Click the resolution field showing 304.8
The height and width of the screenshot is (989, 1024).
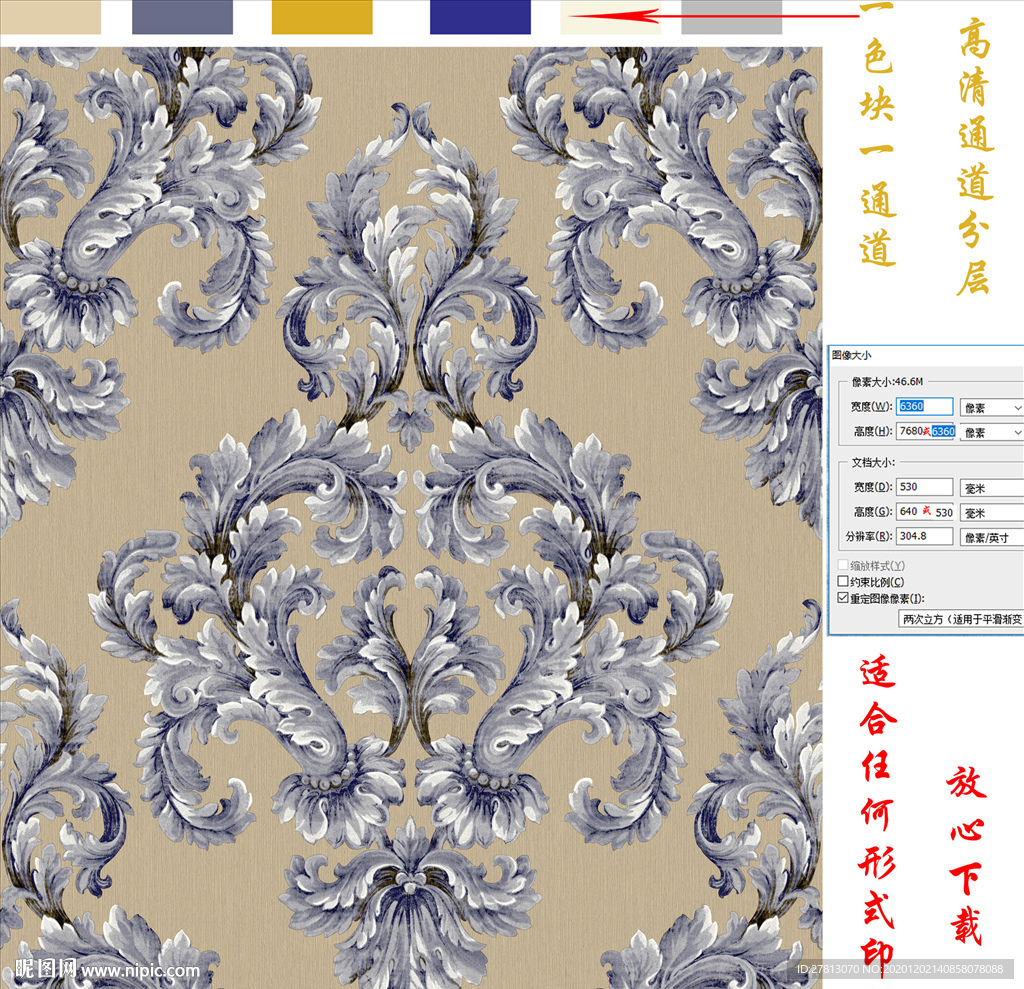click(x=924, y=536)
